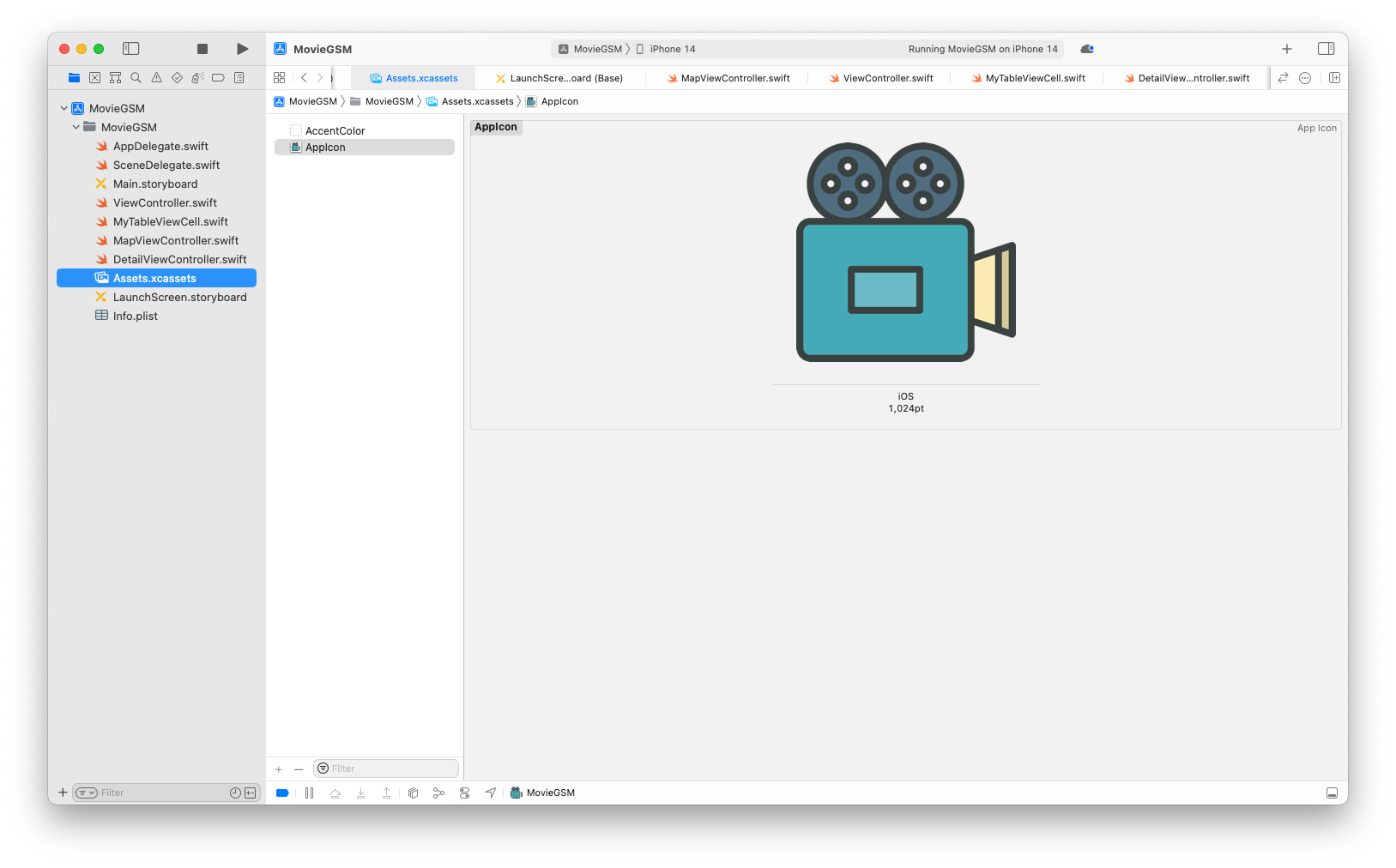Open the related items grid menu
Viewport: 1396px width, 868px height.
[x=279, y=78]
